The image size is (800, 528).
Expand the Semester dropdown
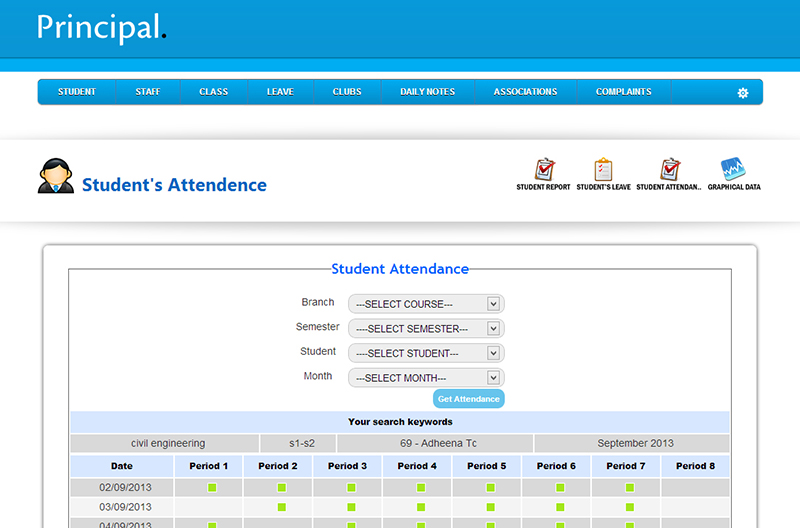click(426, 329)
